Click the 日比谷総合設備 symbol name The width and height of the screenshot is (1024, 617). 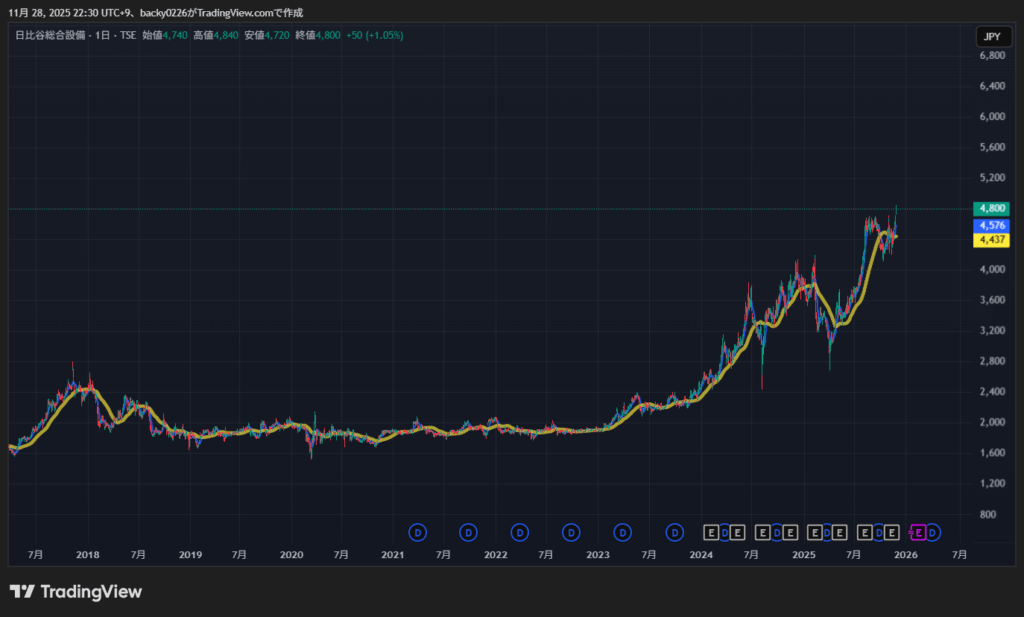(47, 35)
